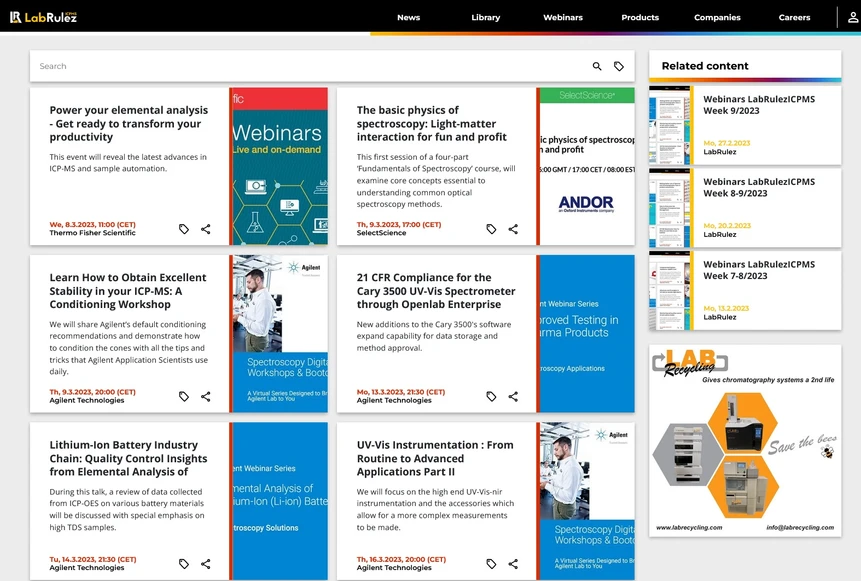Open the Companies menu
This screenshot has width=861, height=581.
pos(717,18)
